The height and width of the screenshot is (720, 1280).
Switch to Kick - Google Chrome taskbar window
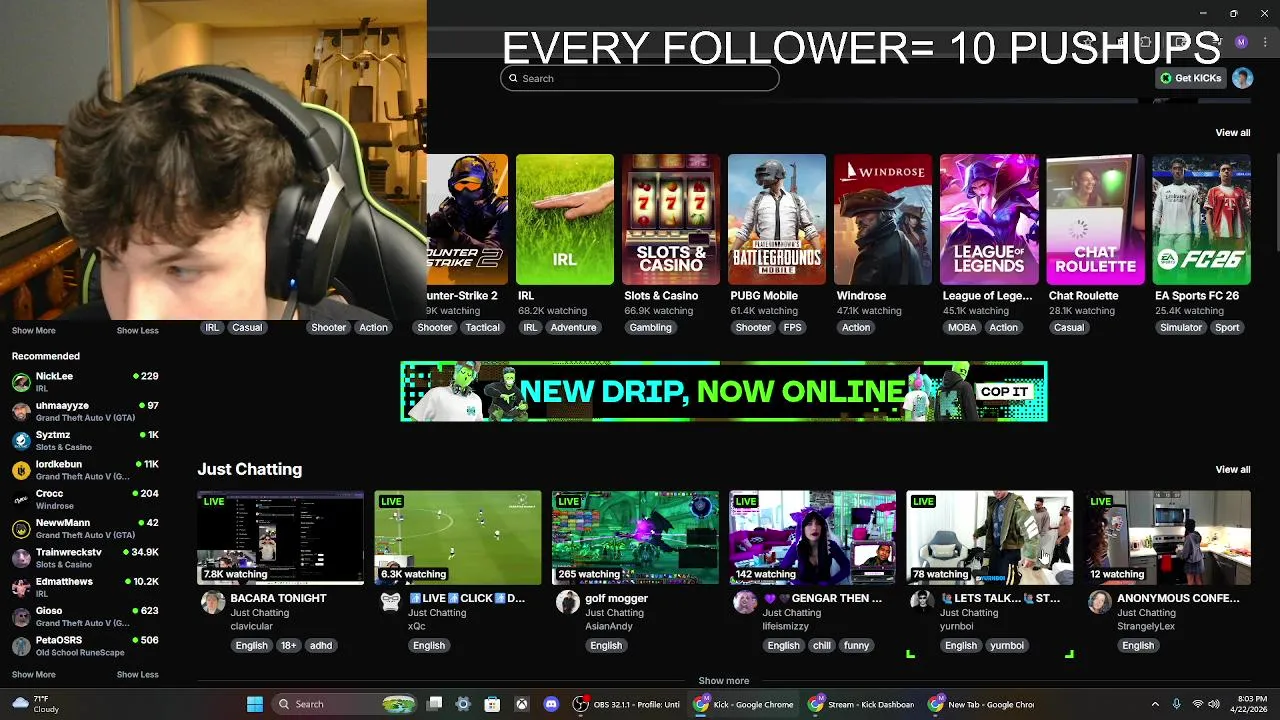click(744, 704)
